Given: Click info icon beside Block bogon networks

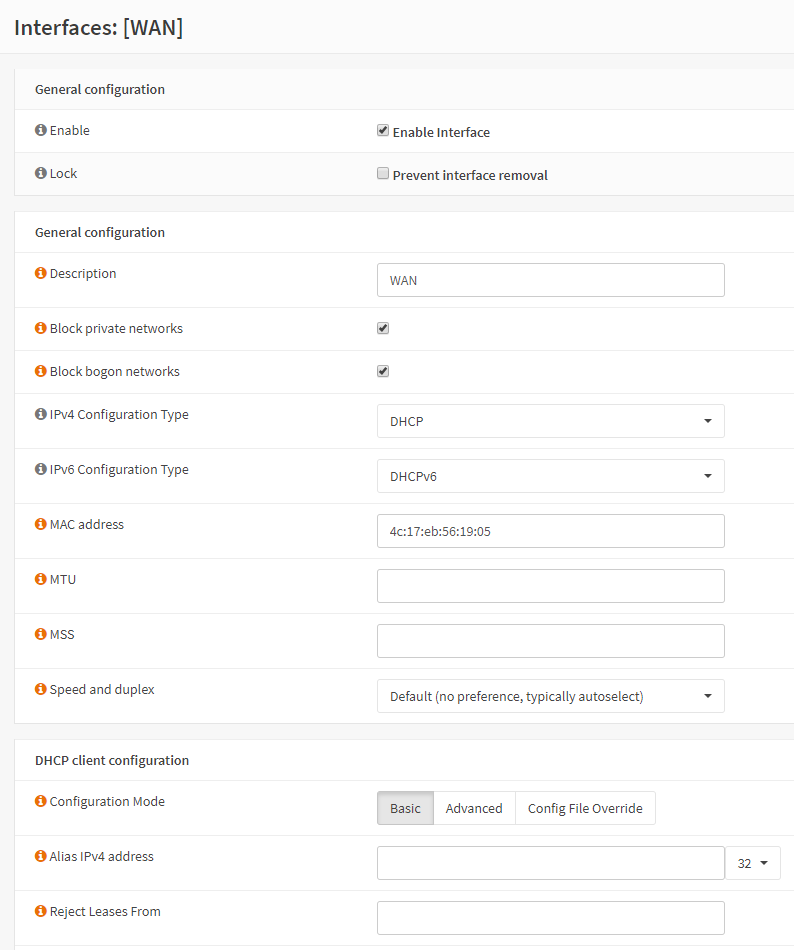Looking at the screenshot, I should [x=41, y=372].
